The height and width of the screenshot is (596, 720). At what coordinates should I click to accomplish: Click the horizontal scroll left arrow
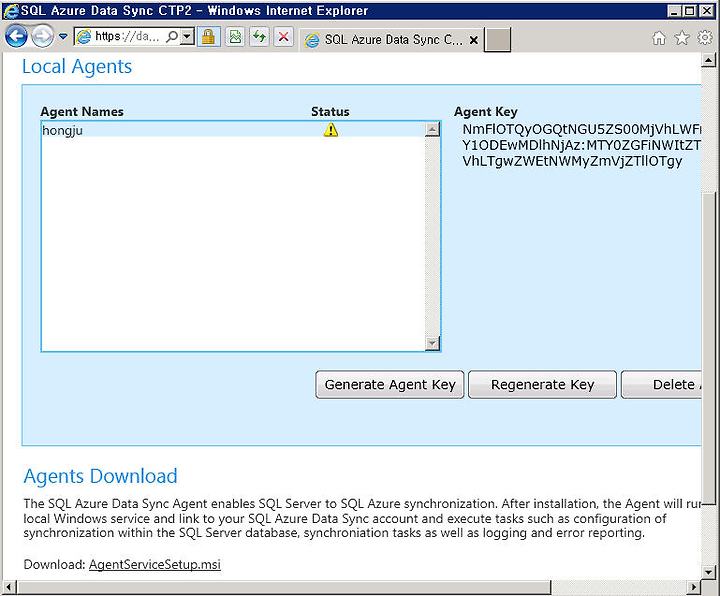10,587
